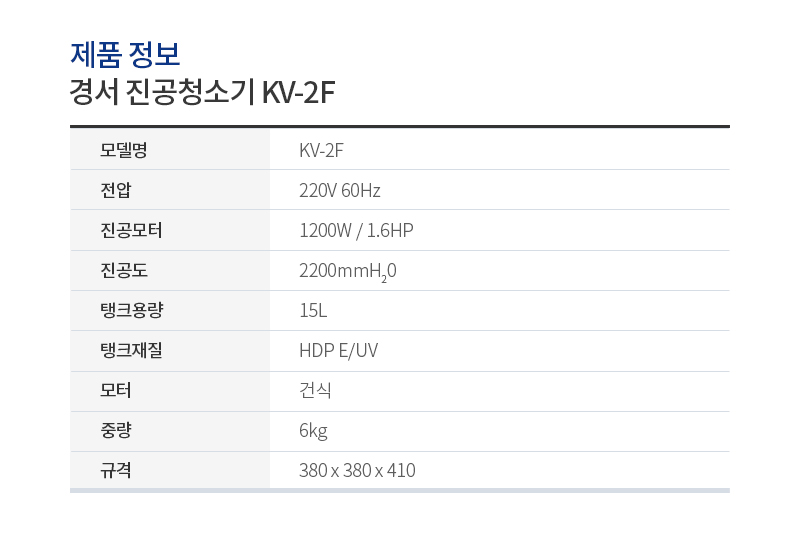Select the 1200W / 1.6HP value

(x=356, y=230)
